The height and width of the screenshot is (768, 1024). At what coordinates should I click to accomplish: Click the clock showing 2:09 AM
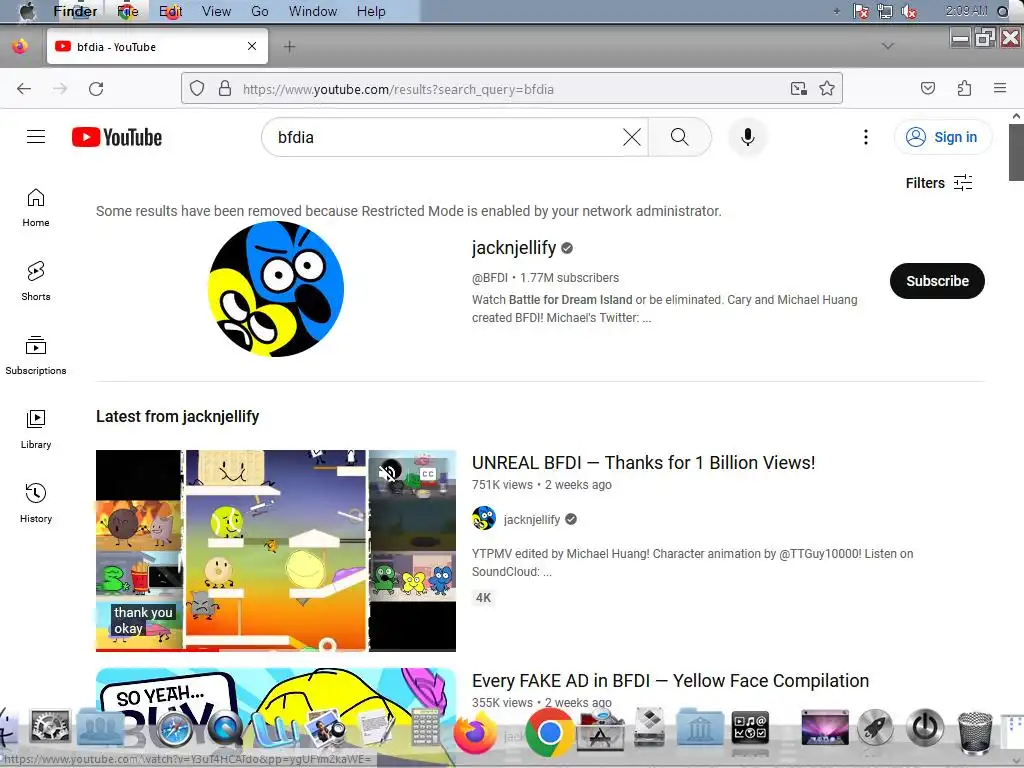click(967, 11)
